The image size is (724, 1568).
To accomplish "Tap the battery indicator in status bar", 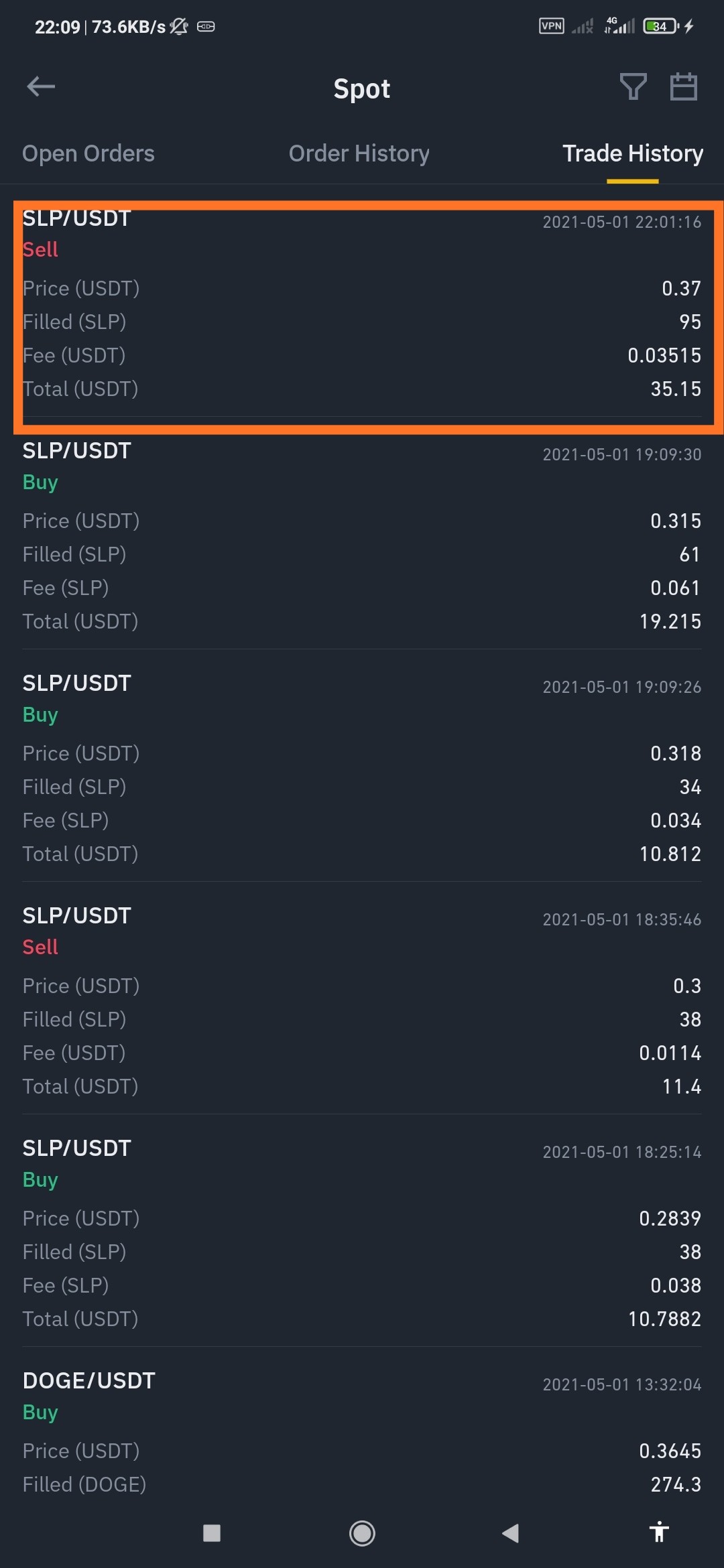I will (661, 26).
